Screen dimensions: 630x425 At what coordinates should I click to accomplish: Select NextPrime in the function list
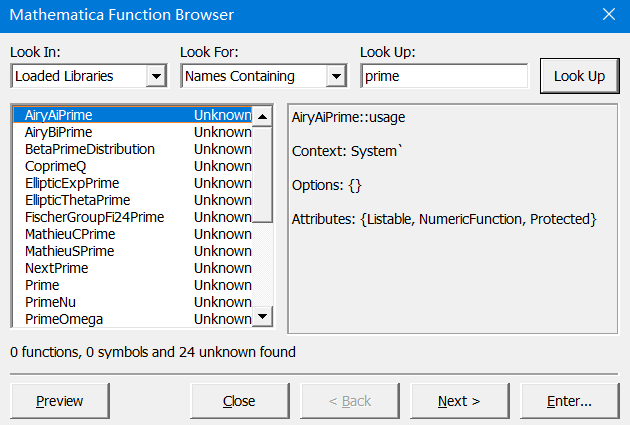click(57, 268)
